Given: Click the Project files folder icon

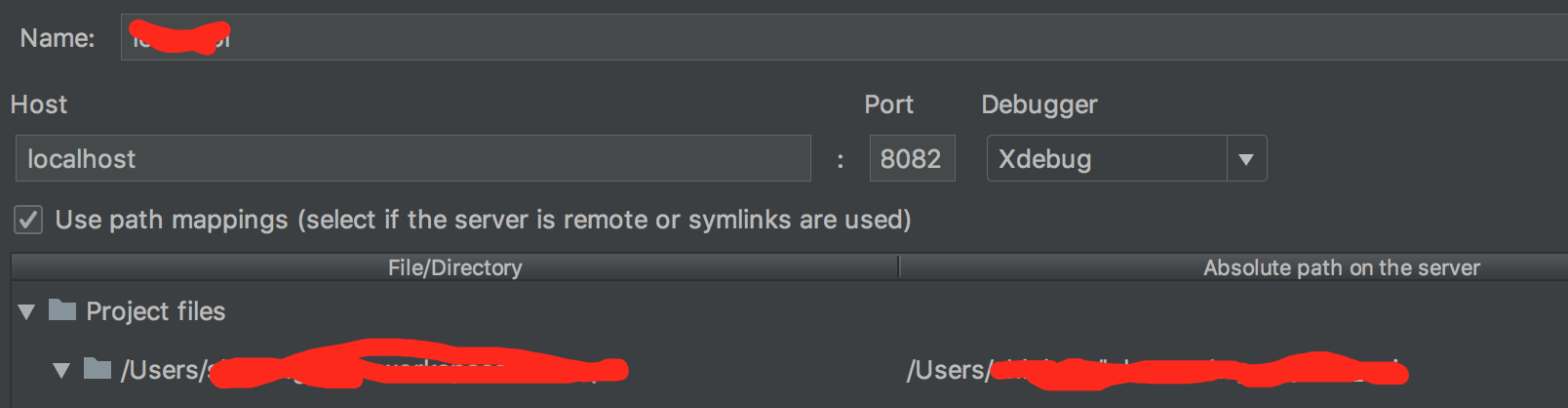Looking at the screenshot, I should click(62, 310).
